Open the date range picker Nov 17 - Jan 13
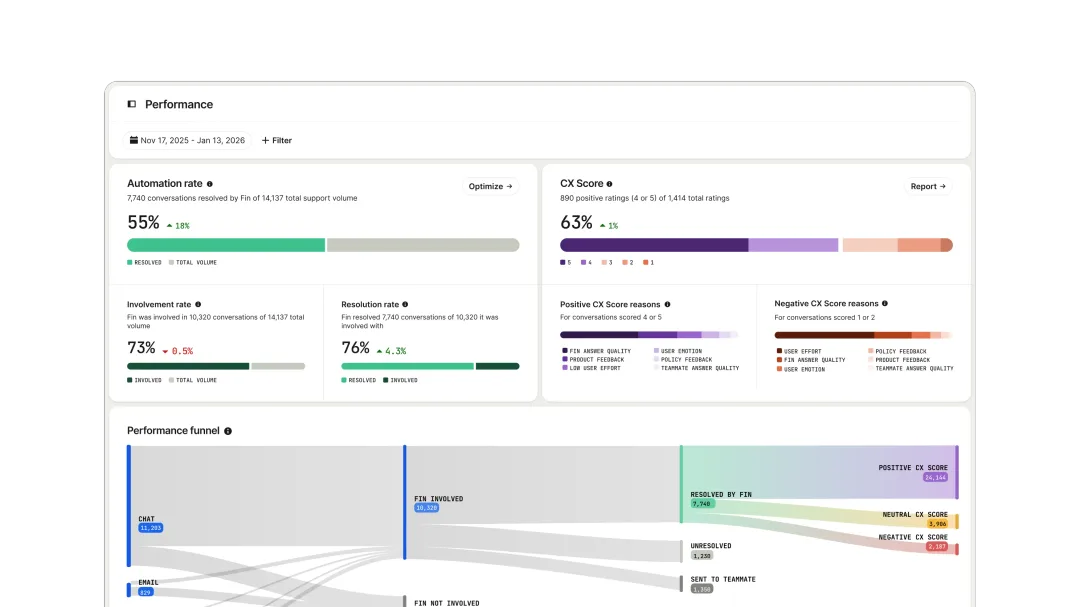This screenshot has height=607, width=1080. (187, 141)
